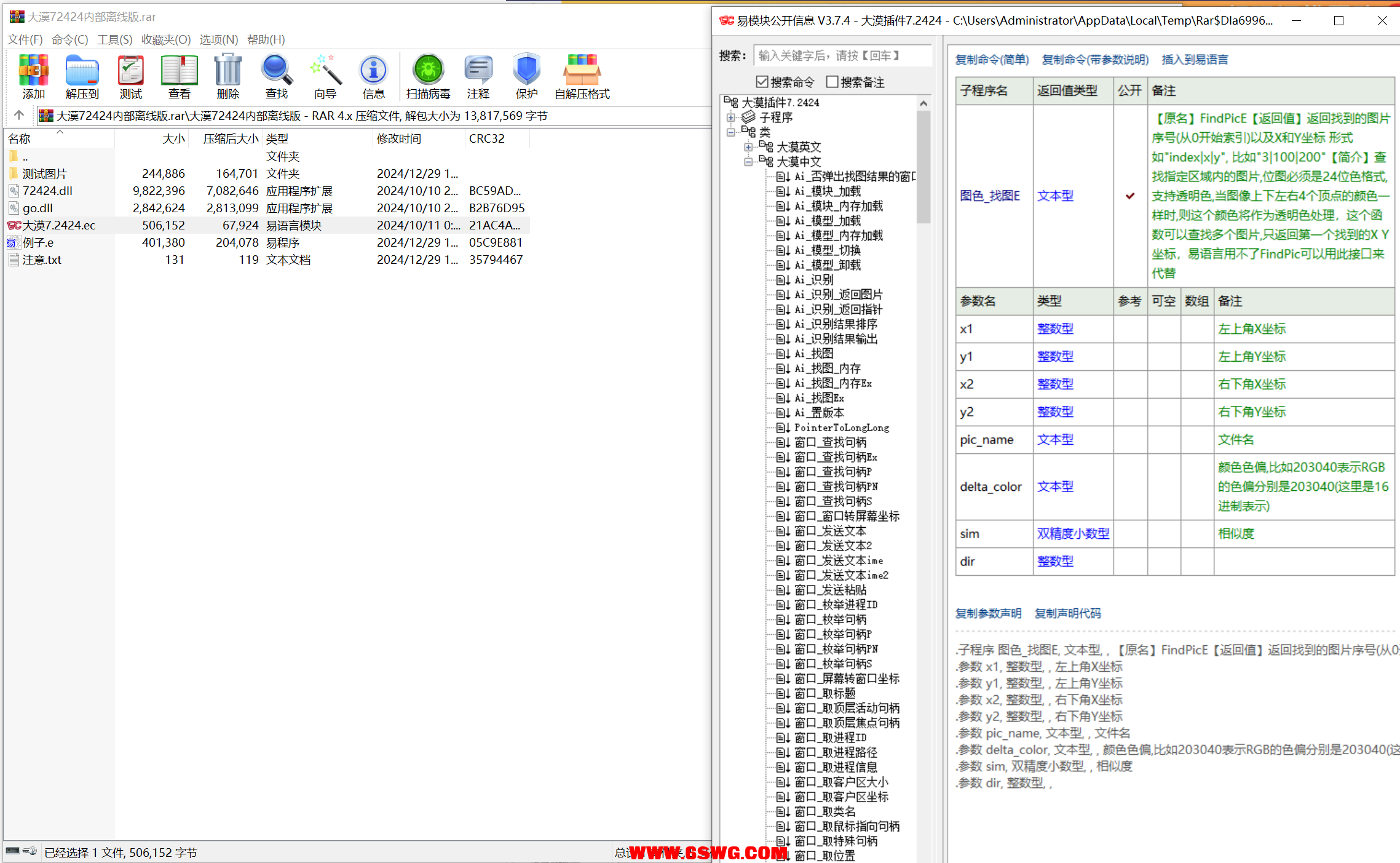
Task: Select the 大漠插件7.2424 root tree node
Action: [x=780, y=102]
